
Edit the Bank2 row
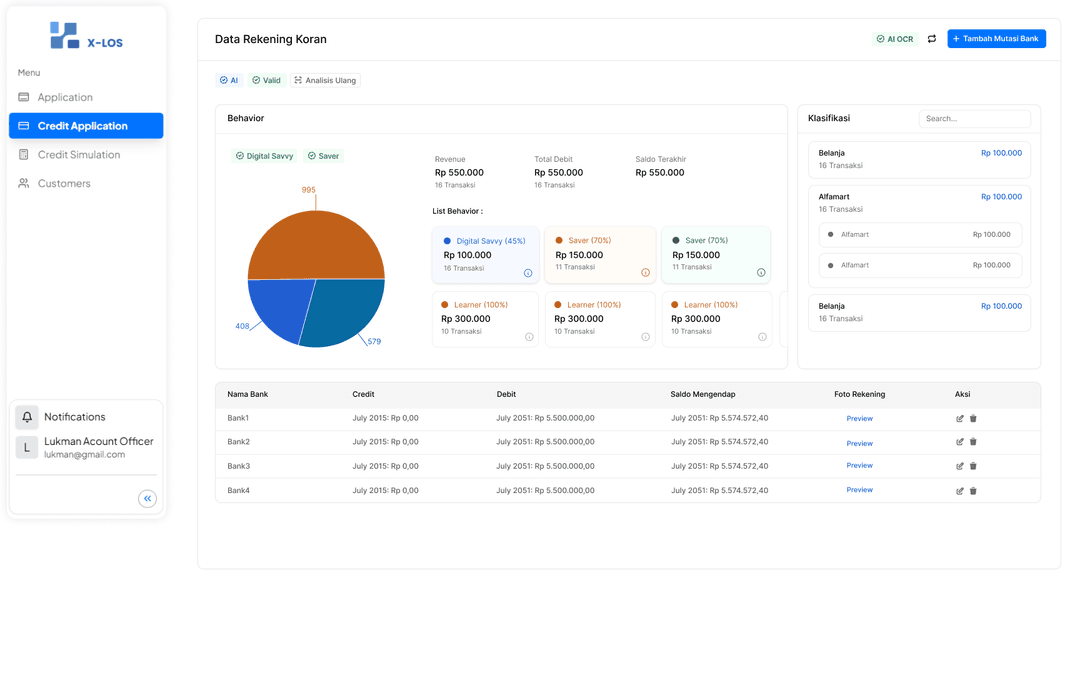(x=959, y=442)
